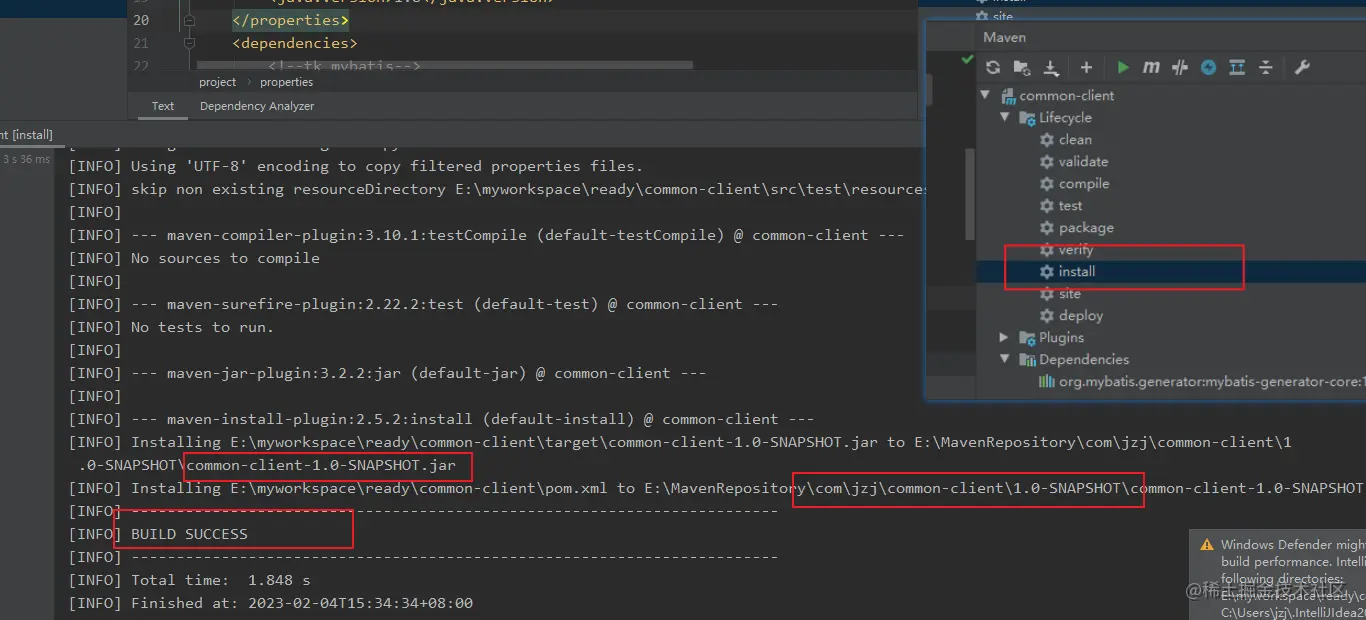This screenshot has height=620, width=1366.
Task: Select the site lifecycle goal in Lifecycle list
Action: tap(1060, 293)
